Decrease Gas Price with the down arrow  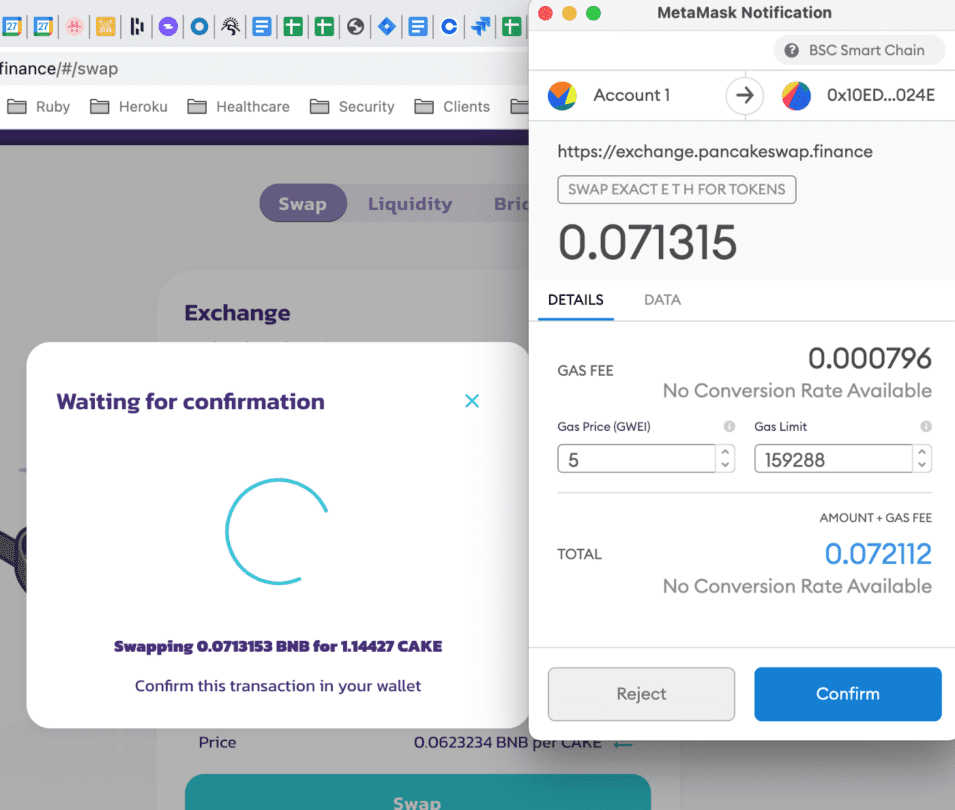[725, 465]
